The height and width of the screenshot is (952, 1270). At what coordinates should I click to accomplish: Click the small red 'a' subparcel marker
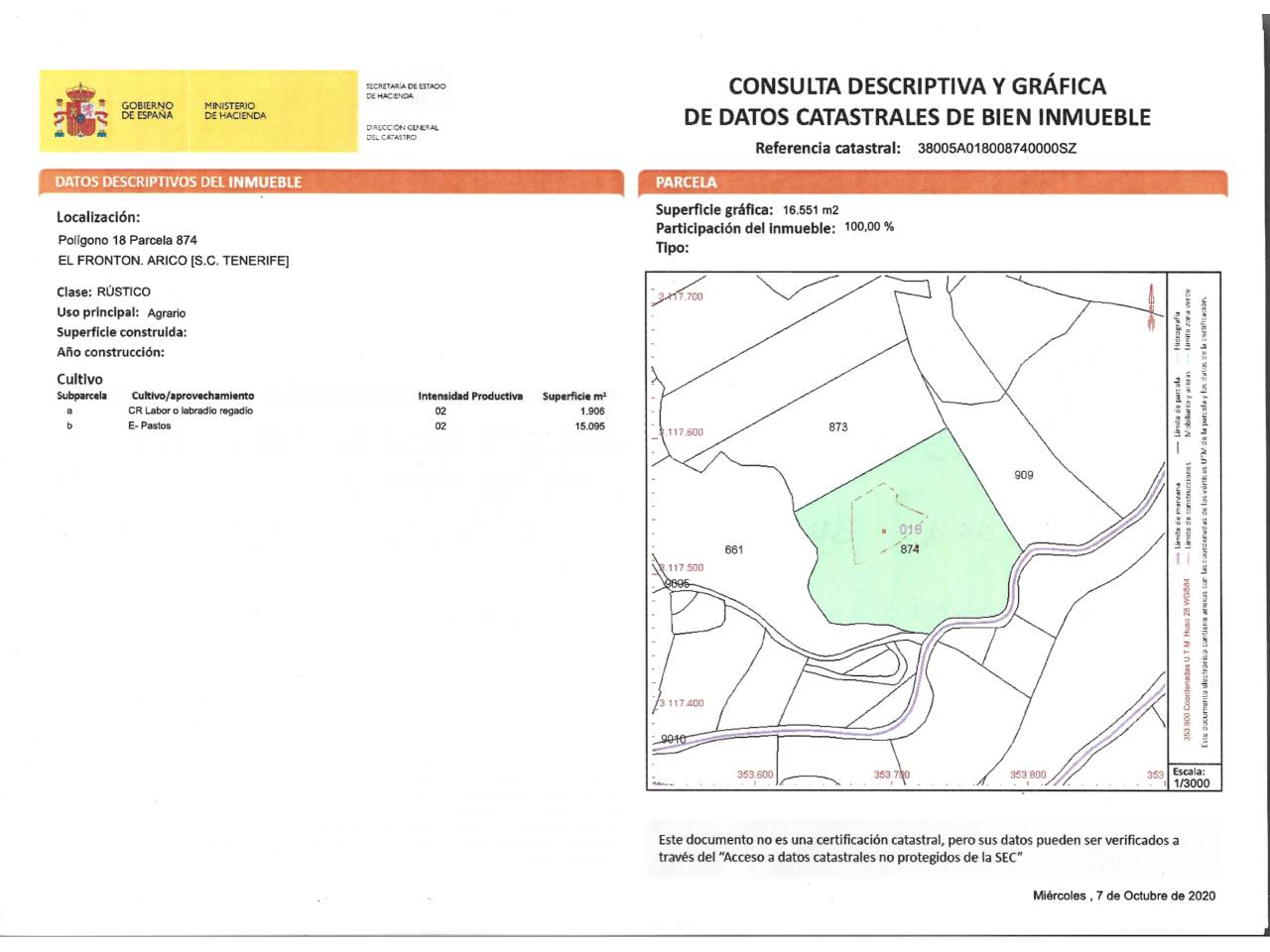883,532
